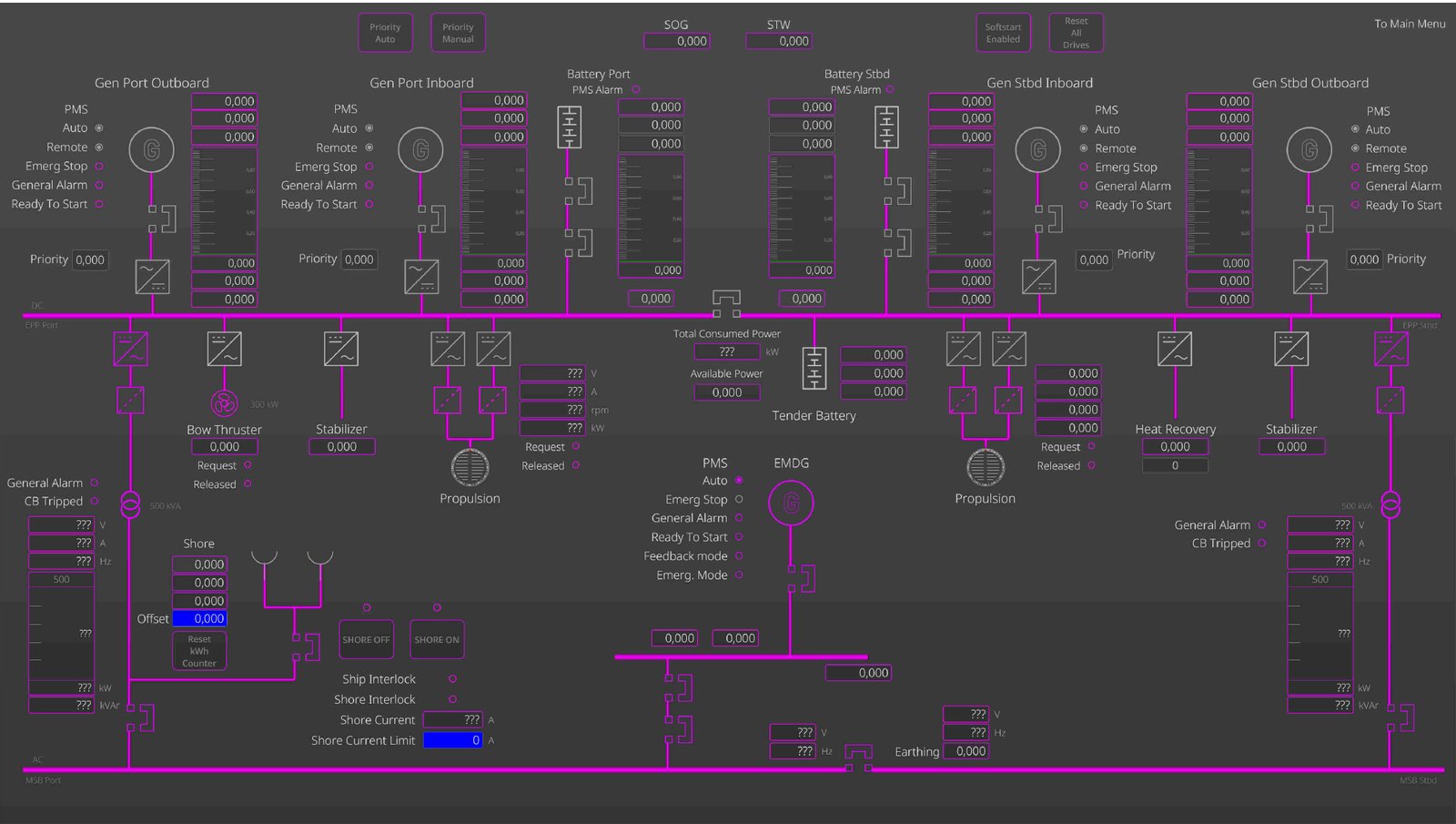Select the starboard Stabilizer converter icon
This screenshot has height=824, width=1456.
tap(1291, 349)
